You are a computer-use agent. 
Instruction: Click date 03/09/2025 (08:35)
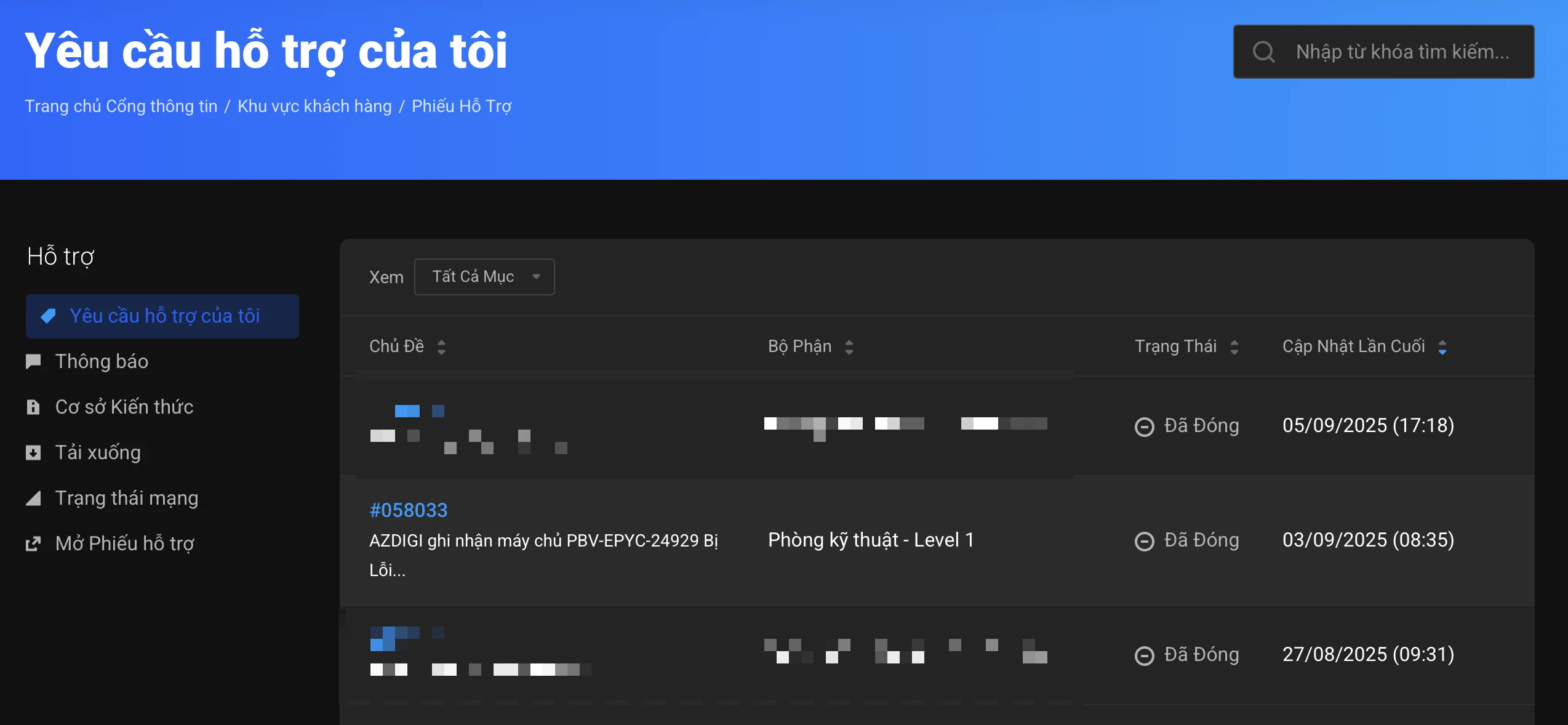(x=1369, y=540)
